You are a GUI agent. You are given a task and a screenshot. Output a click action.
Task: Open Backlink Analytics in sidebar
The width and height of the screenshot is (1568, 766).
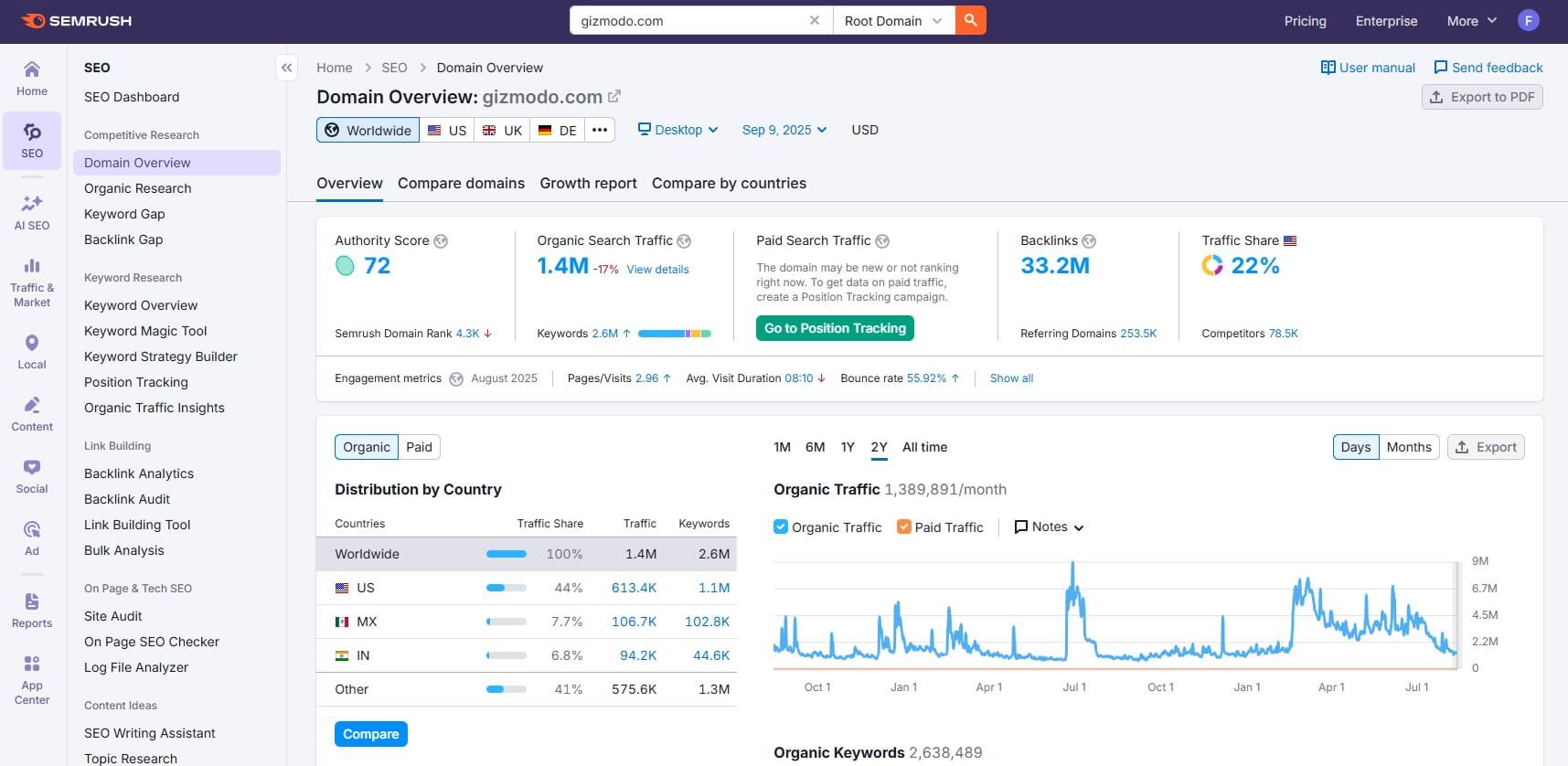[x=139, y=473]
